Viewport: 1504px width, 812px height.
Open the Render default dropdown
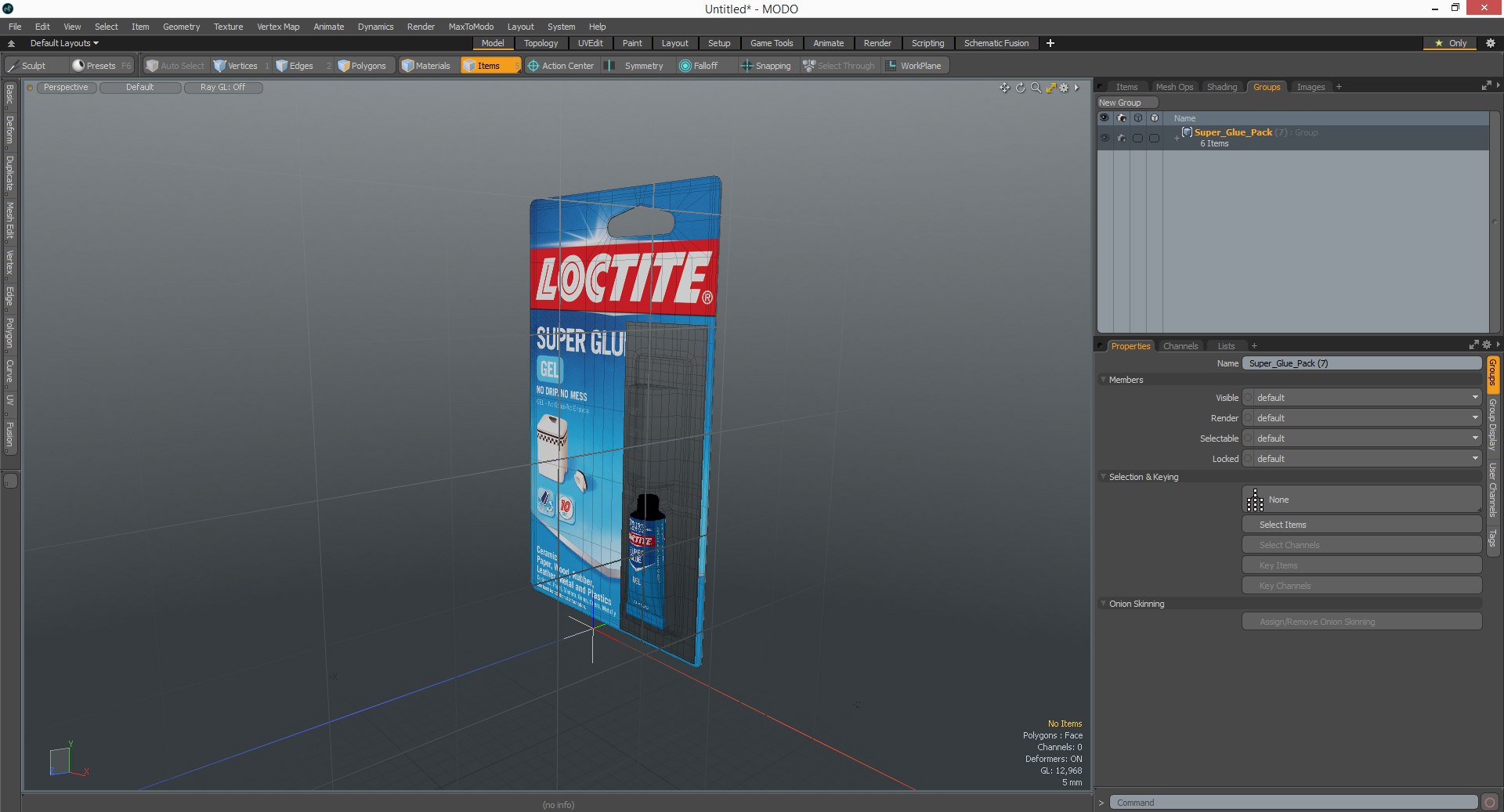tap(1367, 418)
